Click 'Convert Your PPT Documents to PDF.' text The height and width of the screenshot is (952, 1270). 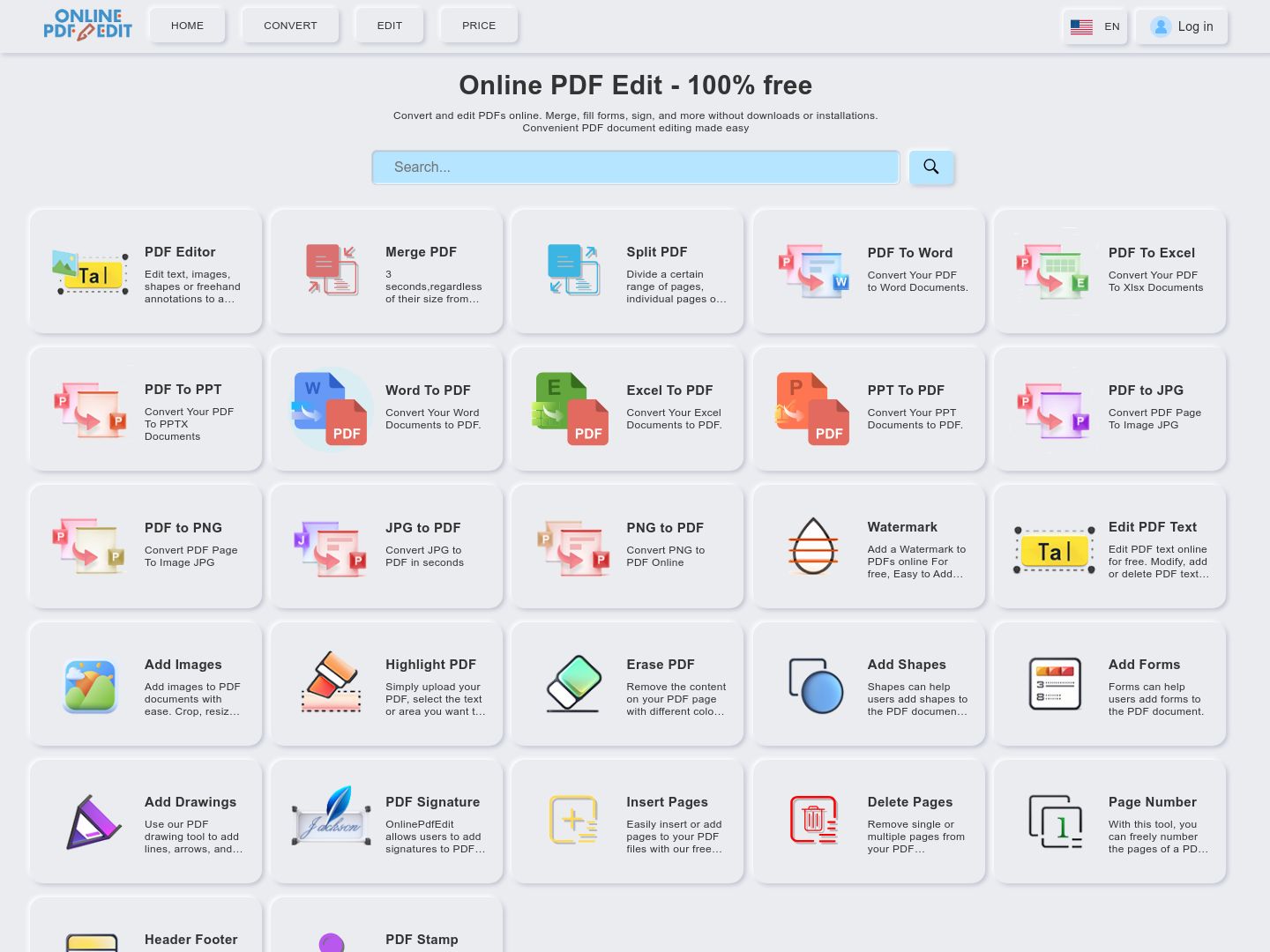pyautogui.click(x=915, y=419)
